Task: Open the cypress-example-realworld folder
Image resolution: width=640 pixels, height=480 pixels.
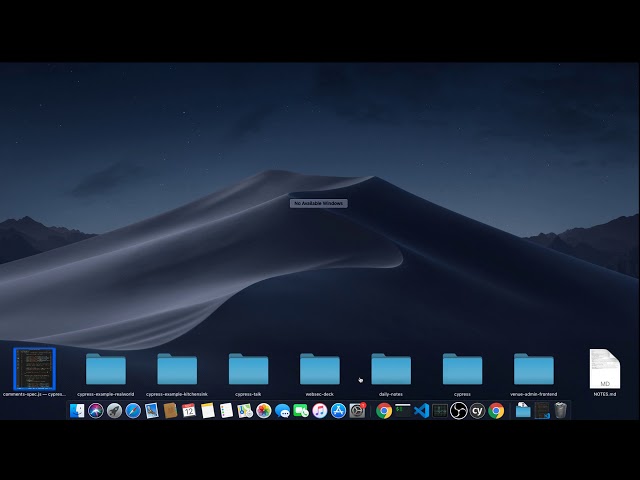Action: [x=105, y=370]
